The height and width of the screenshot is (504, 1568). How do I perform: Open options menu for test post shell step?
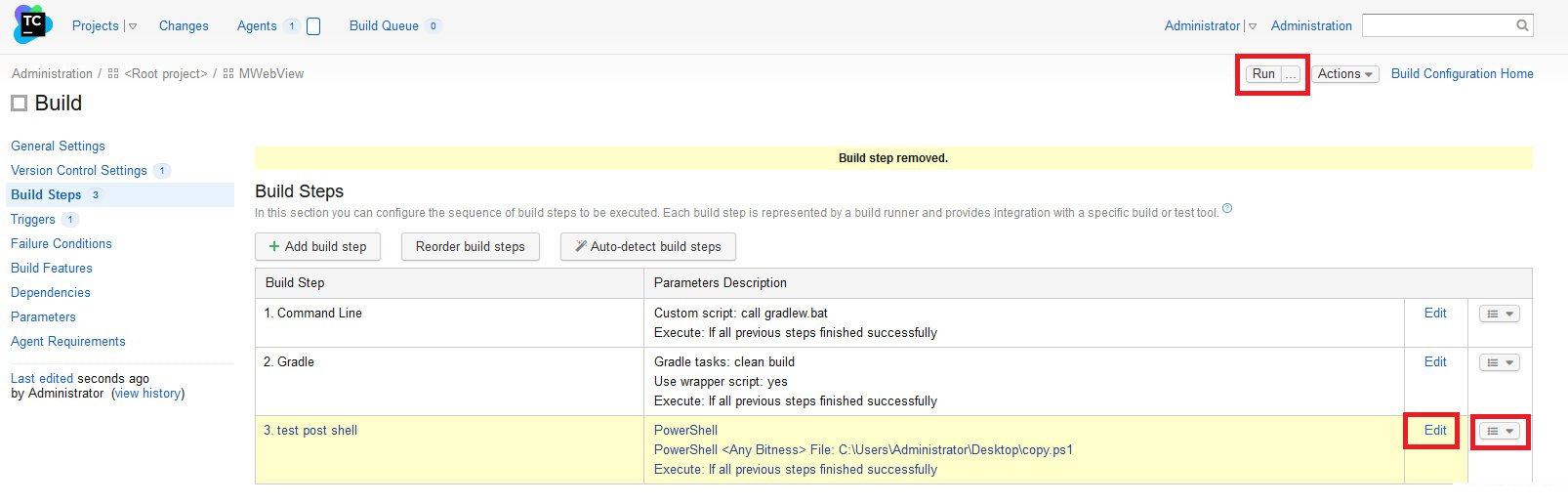(1500, 431)
